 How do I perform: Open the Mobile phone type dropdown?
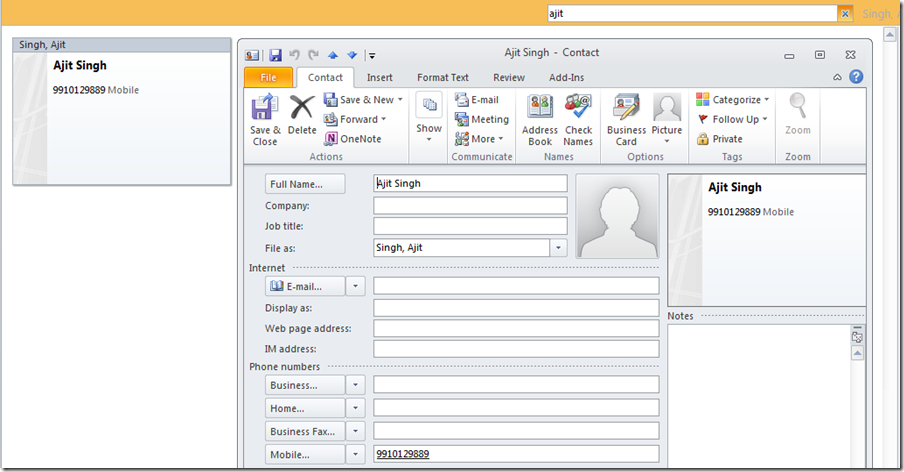pos(356,455)
